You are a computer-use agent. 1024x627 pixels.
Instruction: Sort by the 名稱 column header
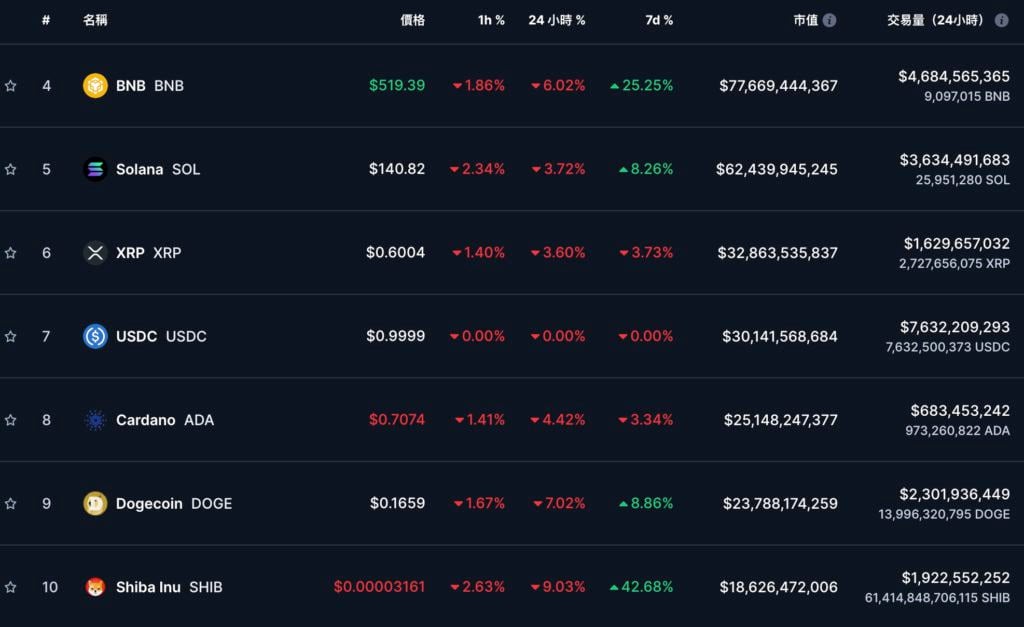[96, 20]
